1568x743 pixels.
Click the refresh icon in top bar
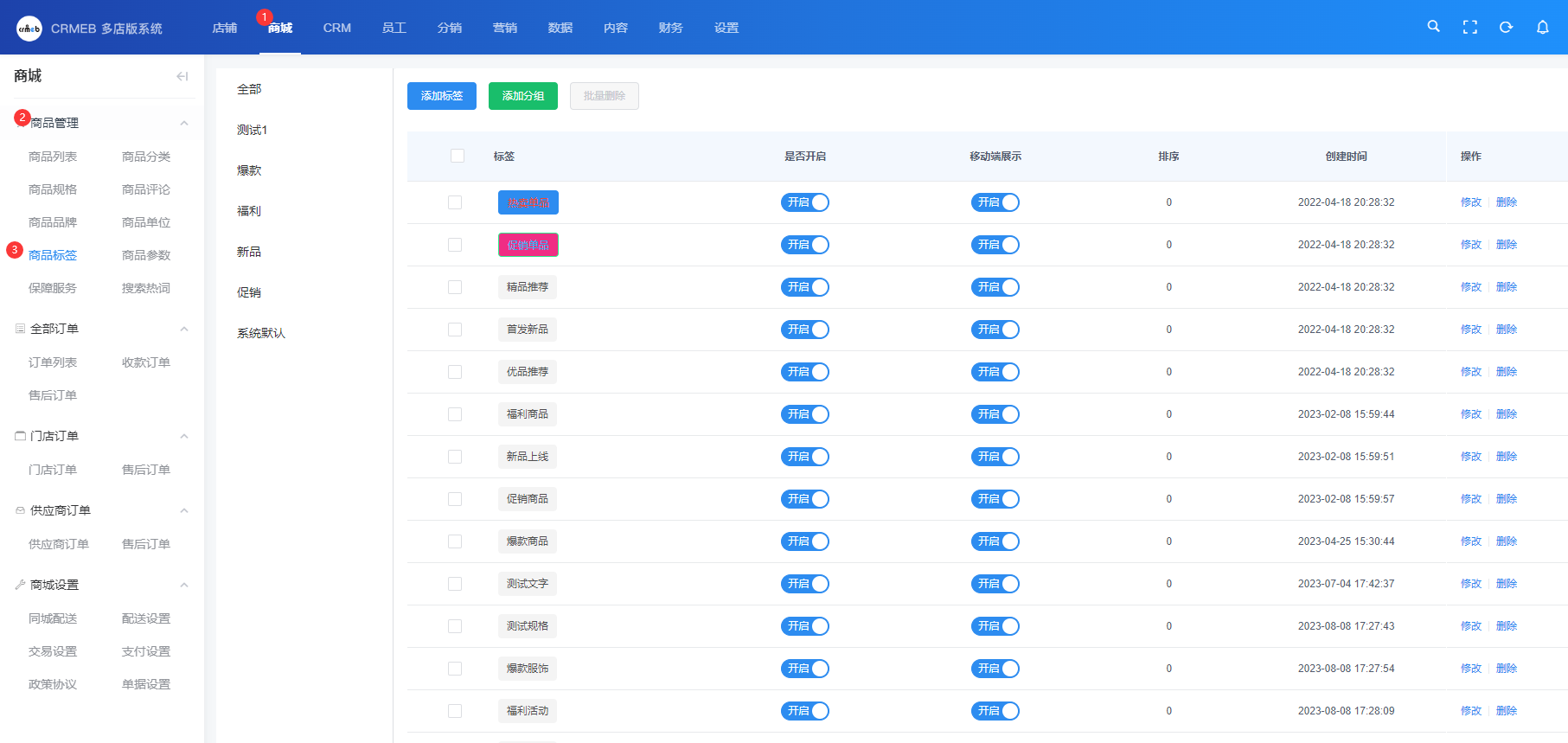(1506, 28)
